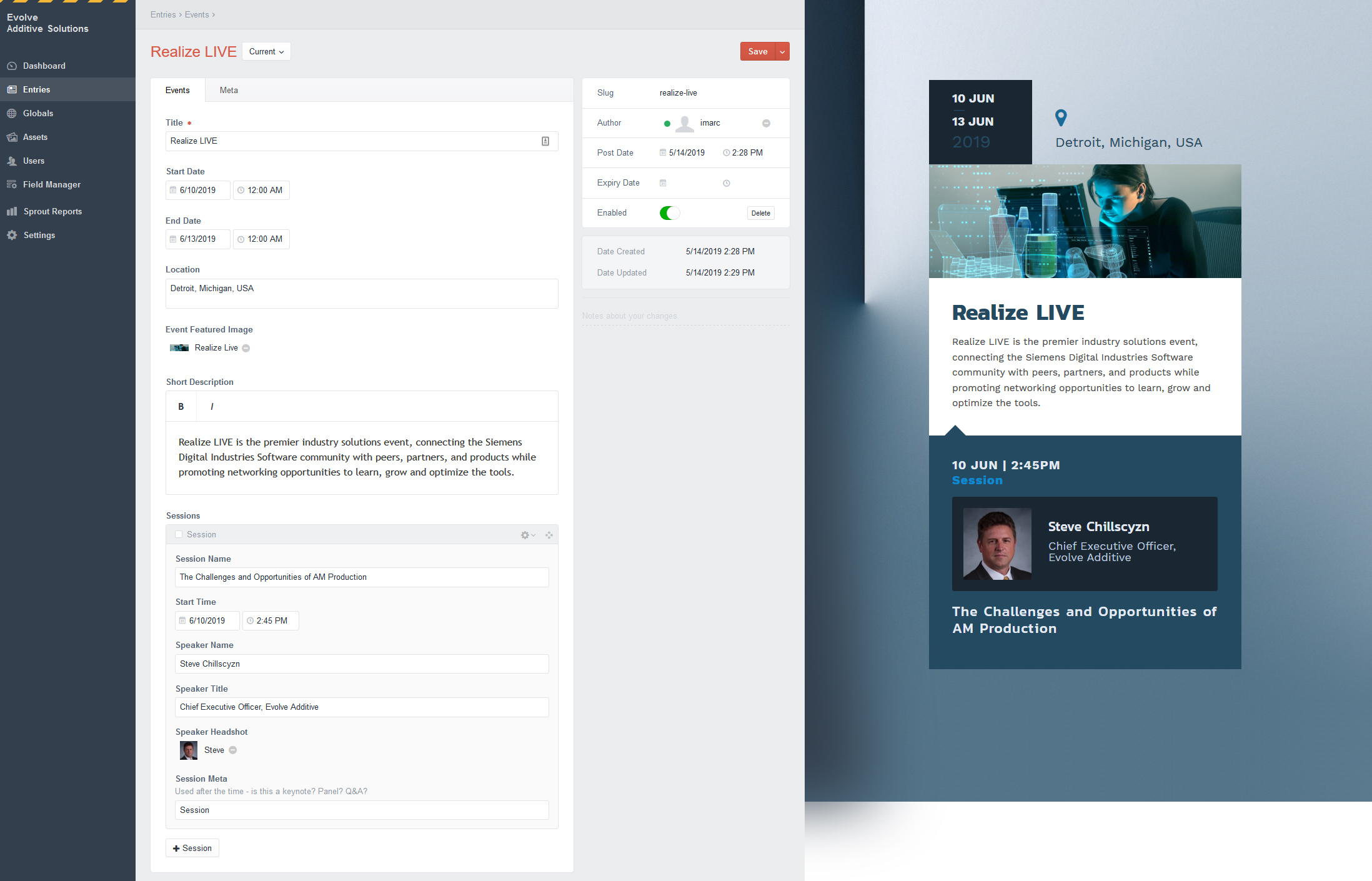Viewport: 1372px width, 881px height.
Task: Click the Entries breadcrumb link
Action: click(x=163, y=14)
